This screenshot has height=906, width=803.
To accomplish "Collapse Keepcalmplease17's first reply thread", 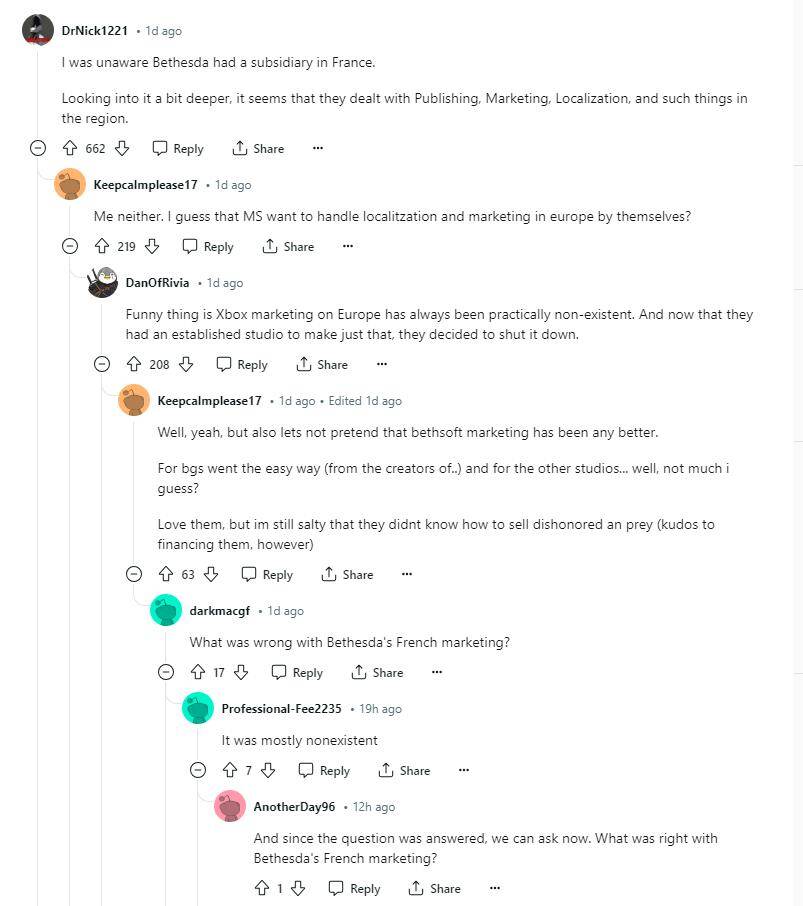I will pyautogui.click(x=70, y=246).
